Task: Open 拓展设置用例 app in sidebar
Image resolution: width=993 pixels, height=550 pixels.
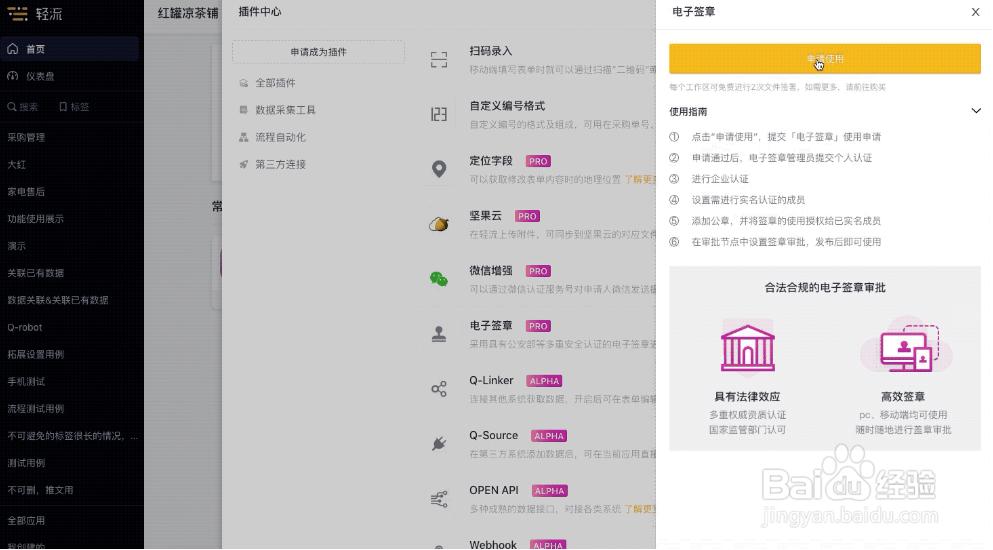Action: [35, 355]
